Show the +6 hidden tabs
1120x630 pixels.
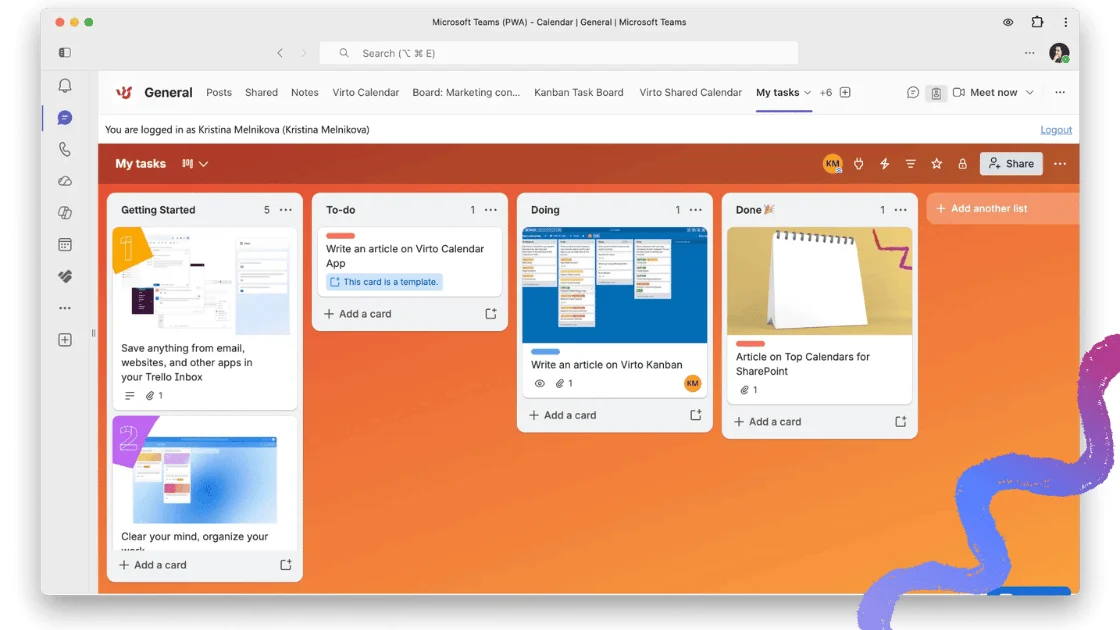(826, 92)
